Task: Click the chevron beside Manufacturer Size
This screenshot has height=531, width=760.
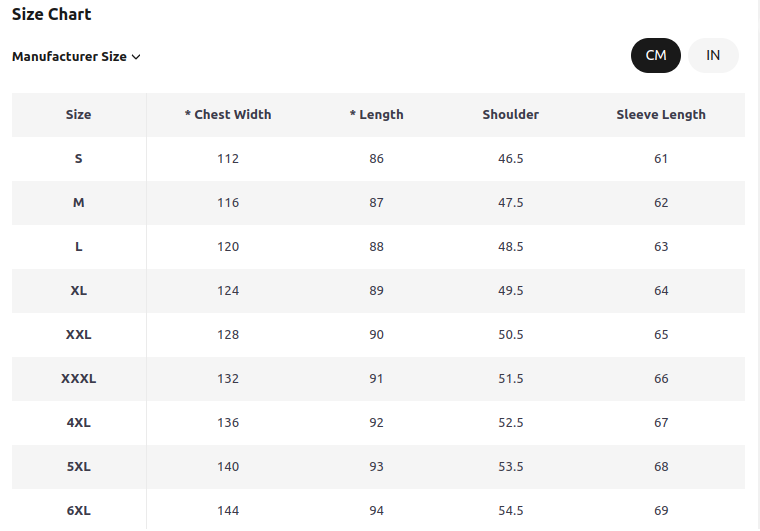Action: click(136, 57)
